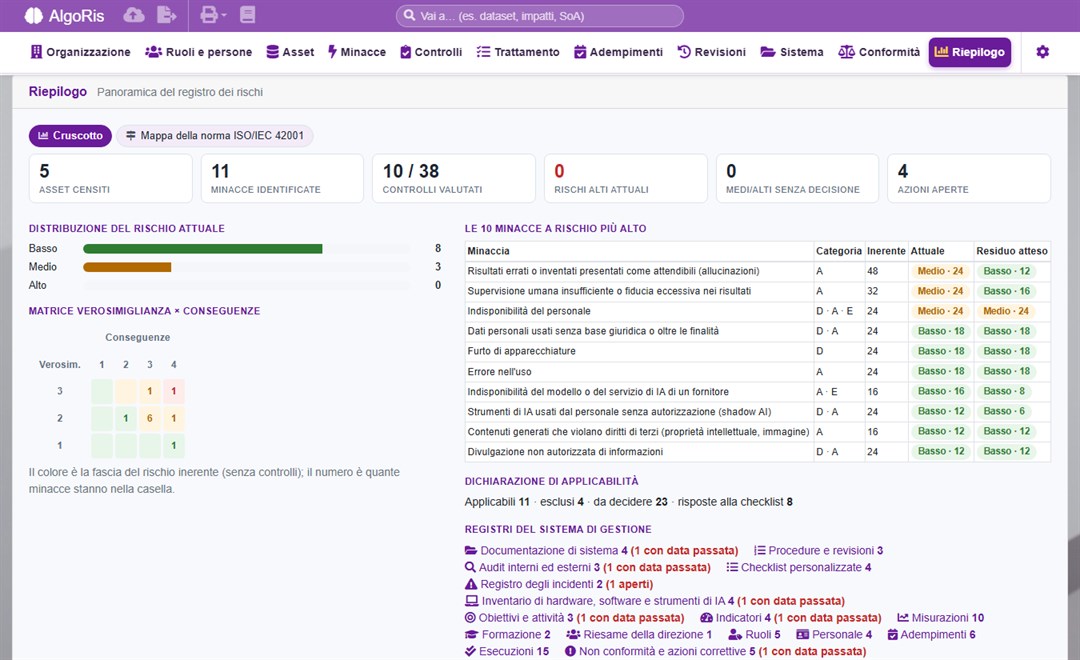The height and width of the screenshot is (660, 1080).
Task: Click the Asset censiti card
Action: pyautogui.click(x=110, y=178)
